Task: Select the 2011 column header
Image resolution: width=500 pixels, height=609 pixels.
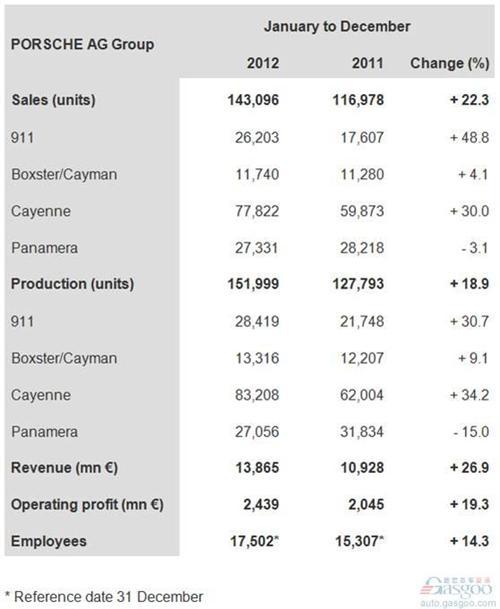Action: tap(368, 63)
